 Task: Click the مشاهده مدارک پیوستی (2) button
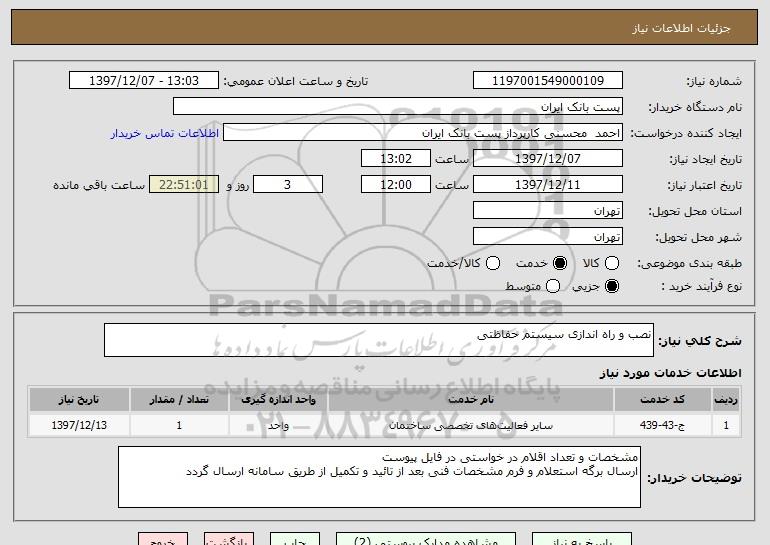tap(426, 539)
